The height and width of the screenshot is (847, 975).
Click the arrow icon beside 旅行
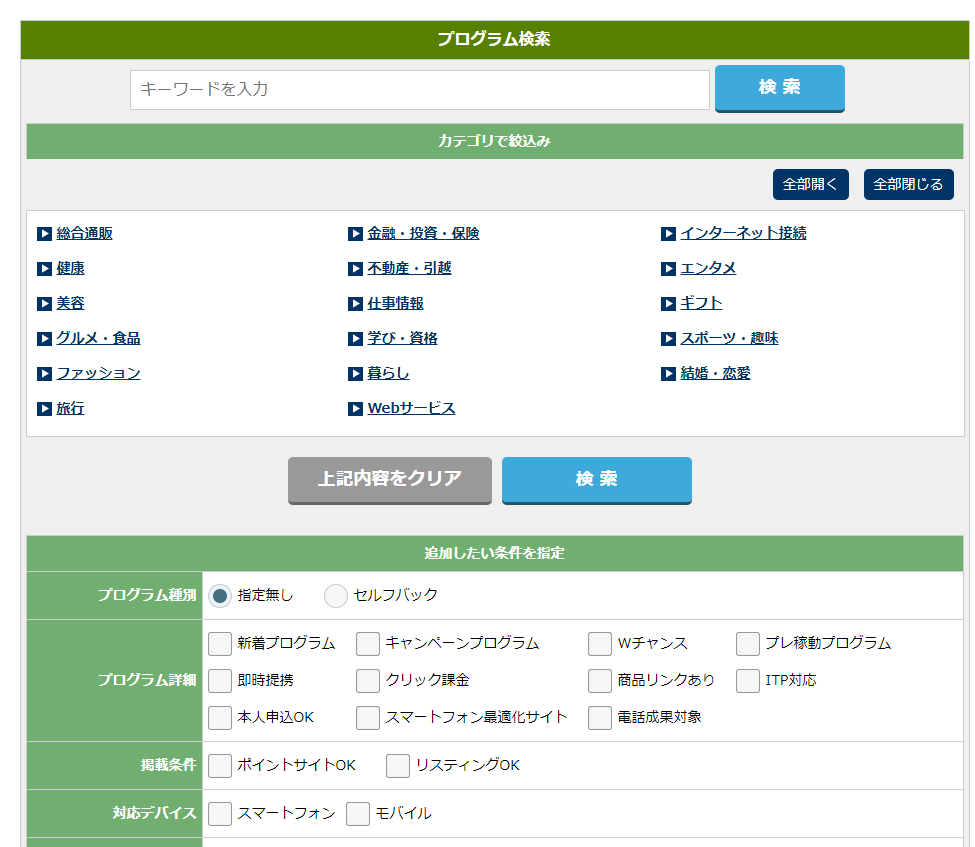[44, 409]
